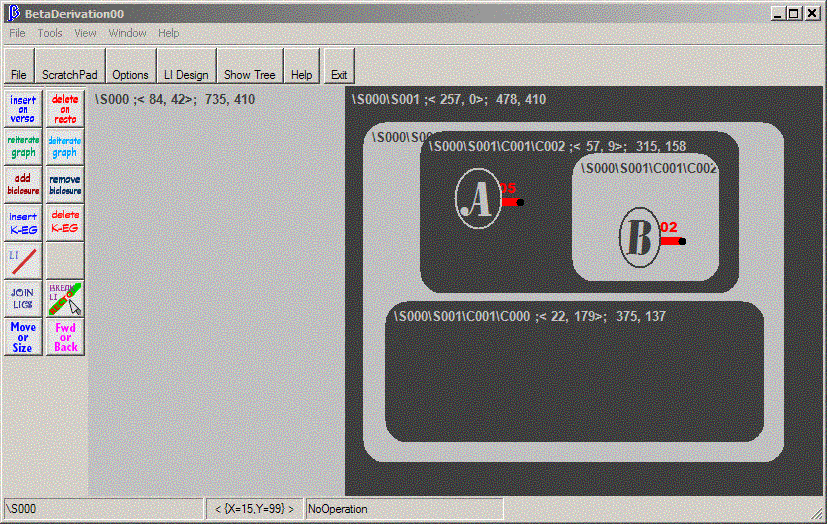Screen dimensions: 827x524
Task: Choose the 'reiterate graph' tool
Action: 23,147
